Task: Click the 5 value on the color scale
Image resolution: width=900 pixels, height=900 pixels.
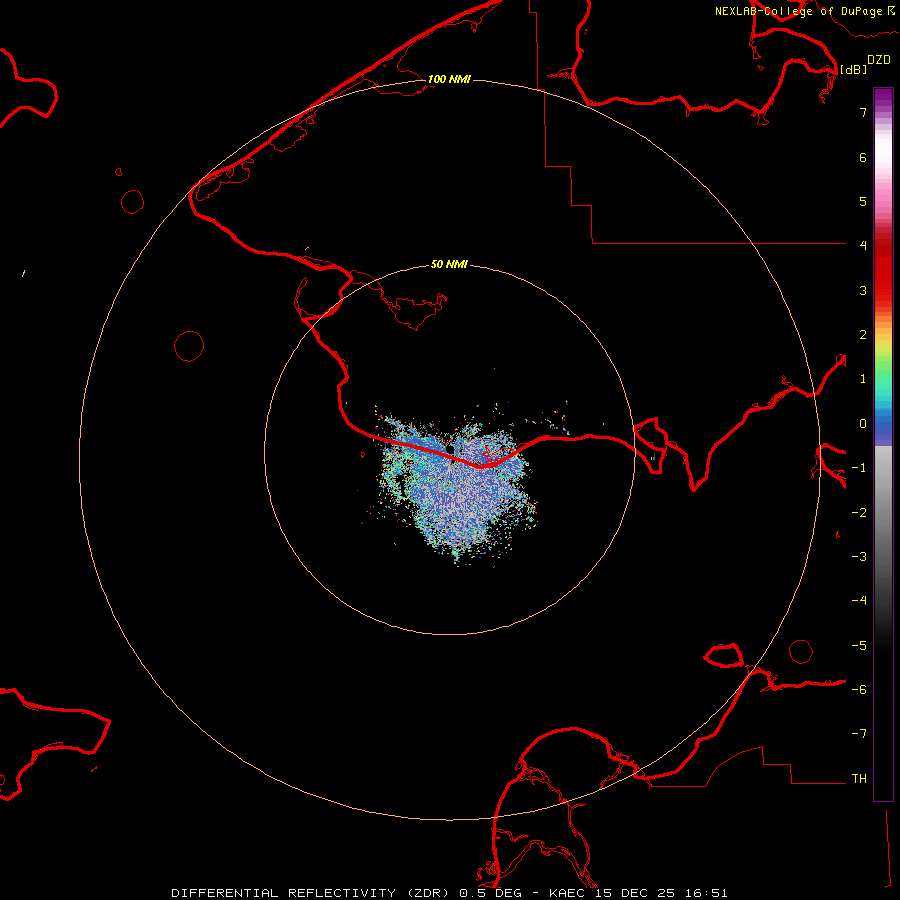Action: [863, 201]
